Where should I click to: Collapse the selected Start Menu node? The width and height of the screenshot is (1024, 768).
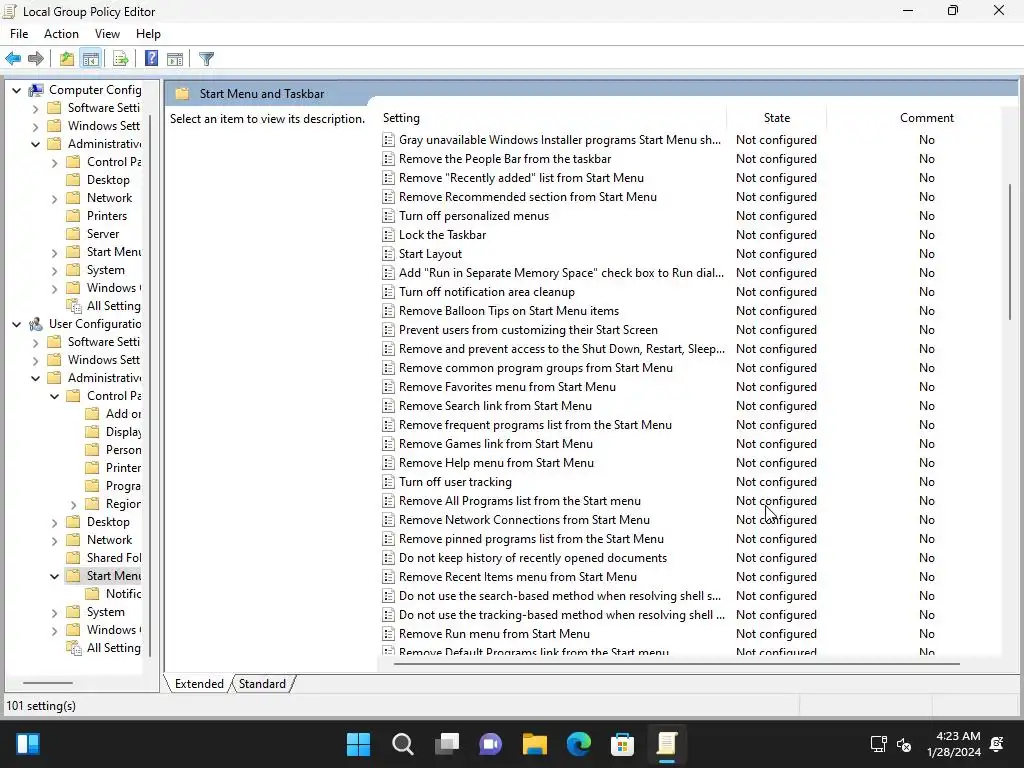click(x=55, y=576)
